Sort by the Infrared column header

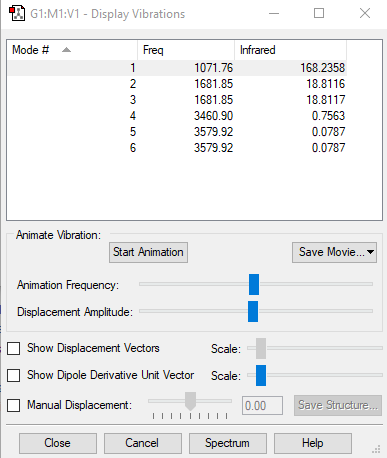[x=290, y=50]
